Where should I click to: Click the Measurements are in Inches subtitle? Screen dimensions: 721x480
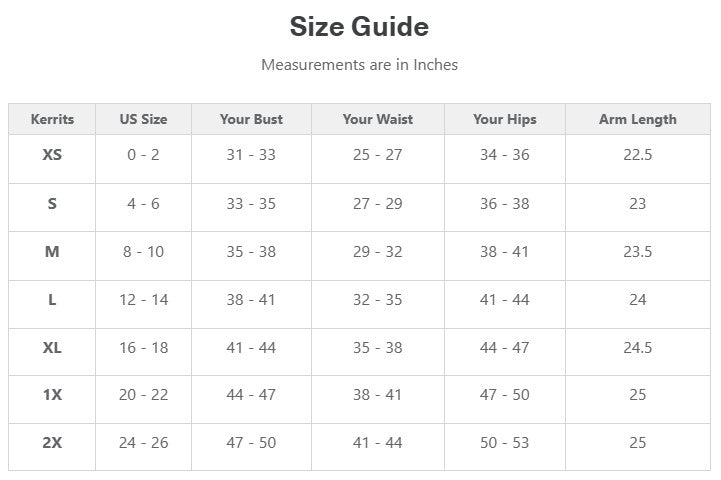coord(359,65)
